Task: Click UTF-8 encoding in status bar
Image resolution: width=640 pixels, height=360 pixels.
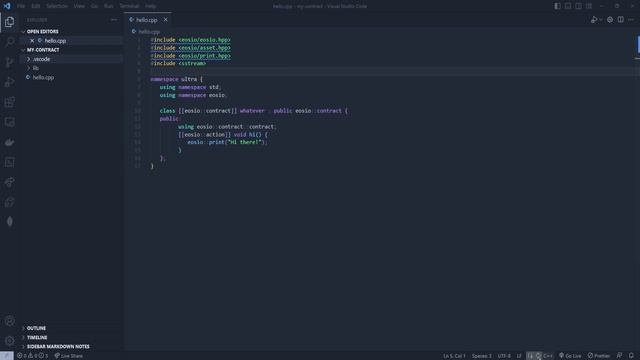Action: point(504,356)
